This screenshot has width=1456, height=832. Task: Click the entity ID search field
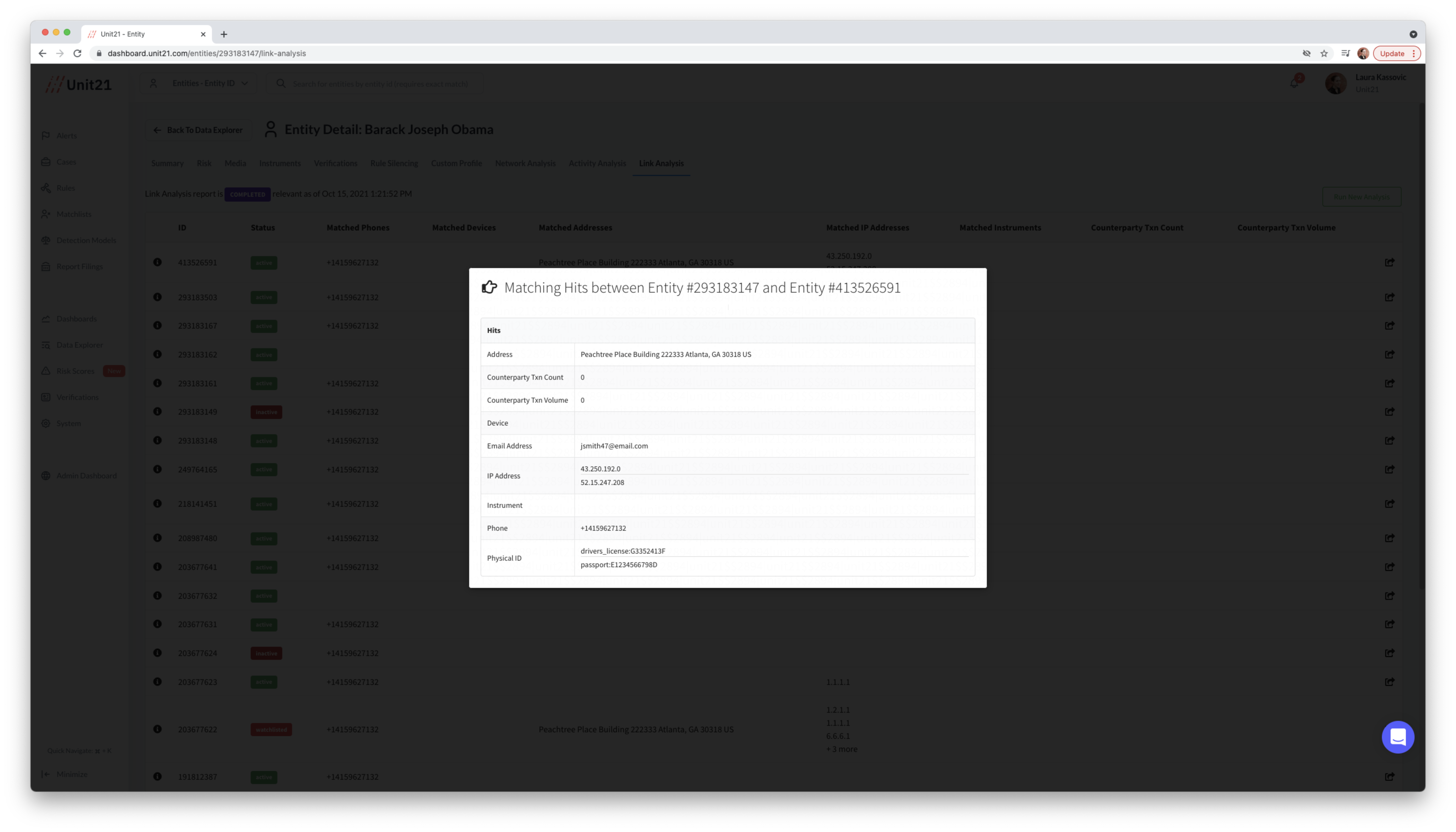point(380,83)
